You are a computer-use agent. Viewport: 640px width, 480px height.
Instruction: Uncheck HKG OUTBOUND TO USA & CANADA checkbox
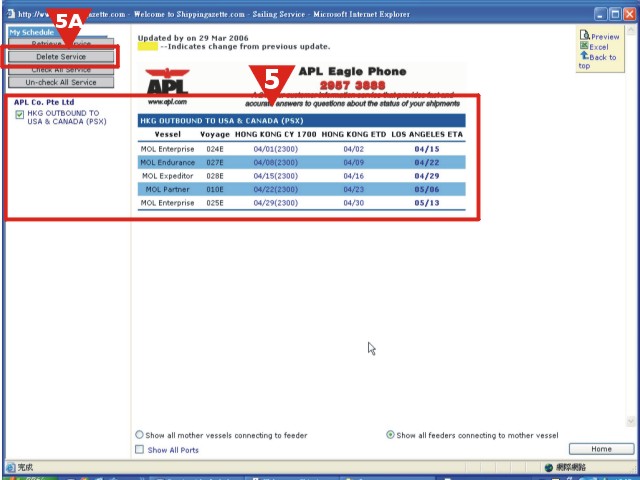tap(20, 115)
